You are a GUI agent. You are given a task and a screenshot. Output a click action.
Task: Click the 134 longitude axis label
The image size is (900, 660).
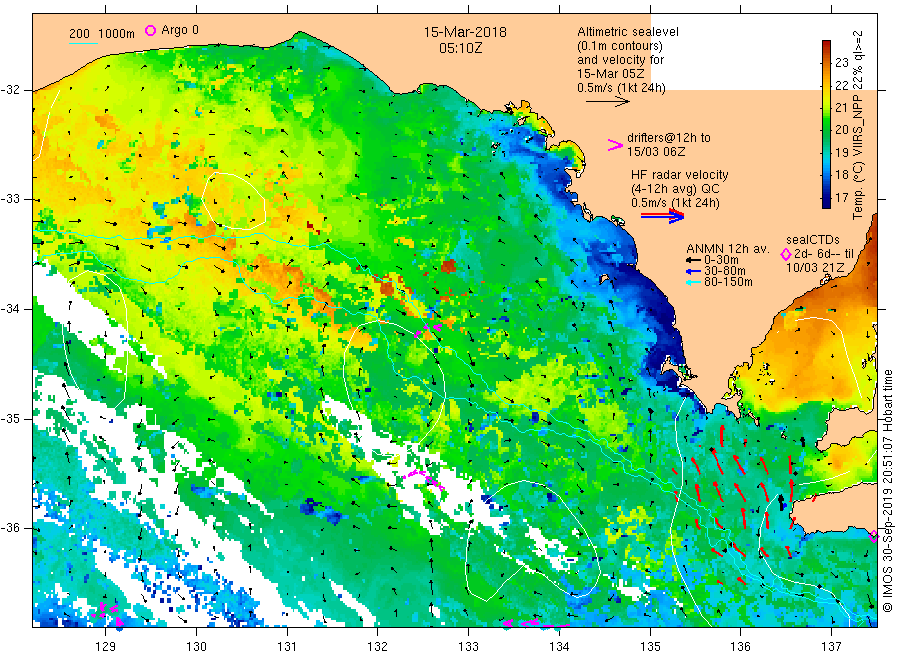pyautogui.click(x=559, y=647)
